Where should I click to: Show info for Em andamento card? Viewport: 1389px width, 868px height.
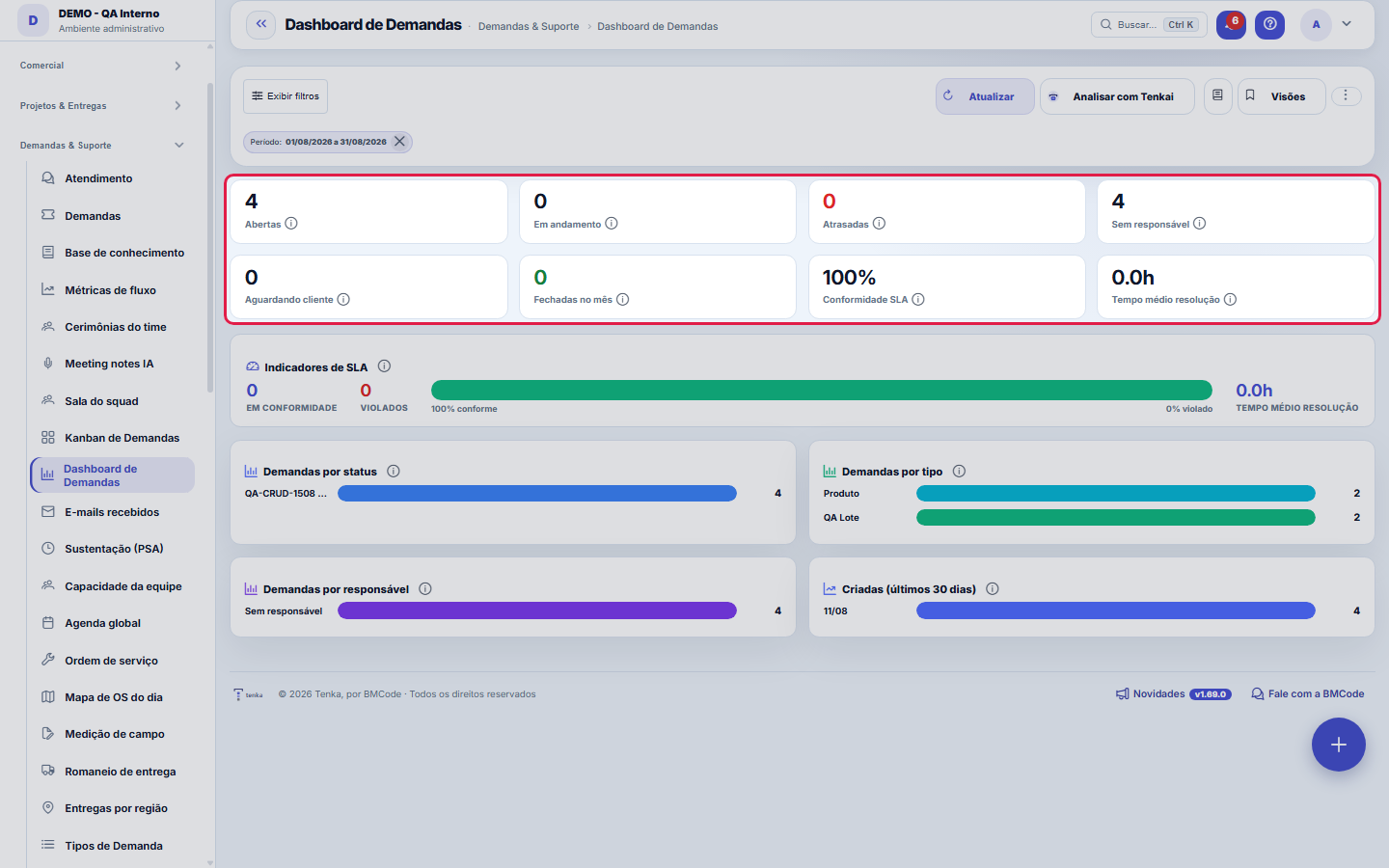(612, 224)
